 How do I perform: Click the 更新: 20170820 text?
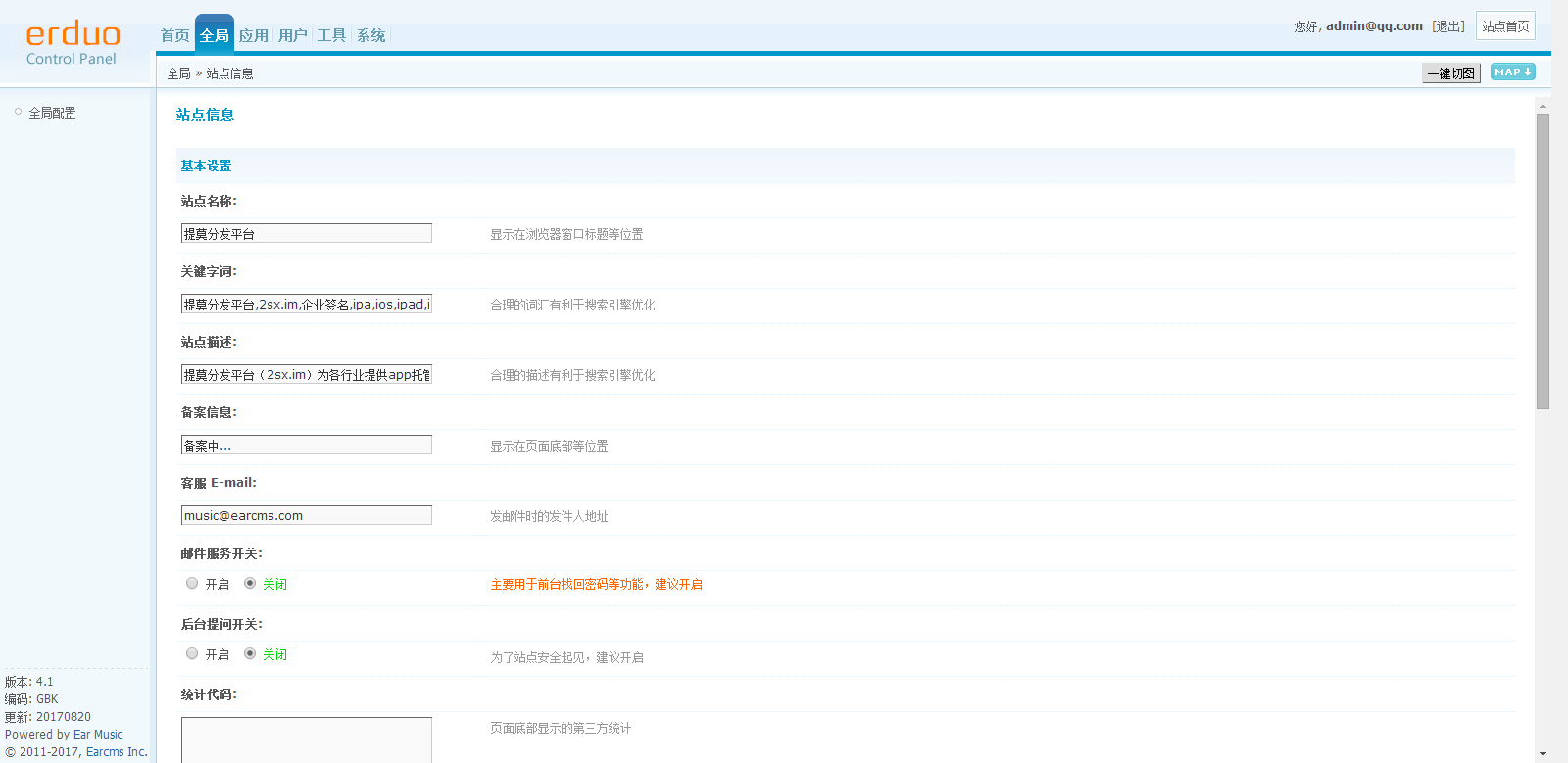tap(48, 717)
